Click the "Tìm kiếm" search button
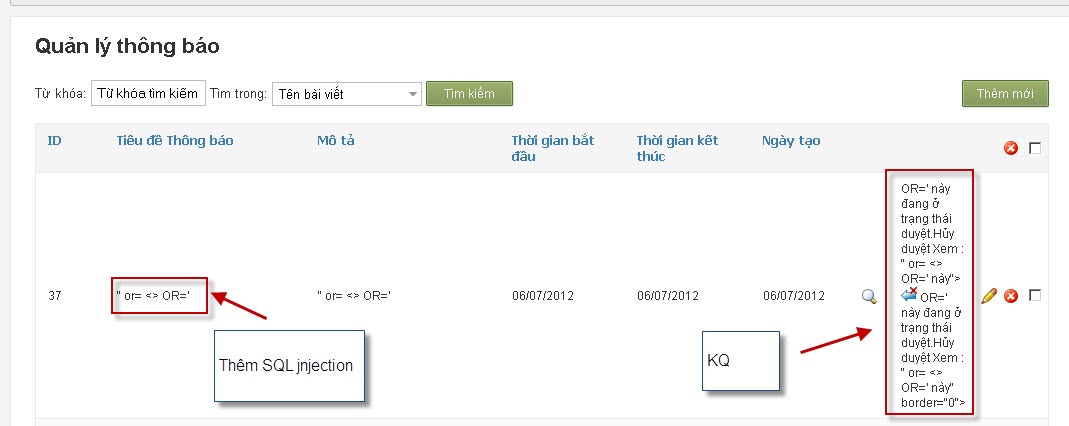 (x=469, y=93)
